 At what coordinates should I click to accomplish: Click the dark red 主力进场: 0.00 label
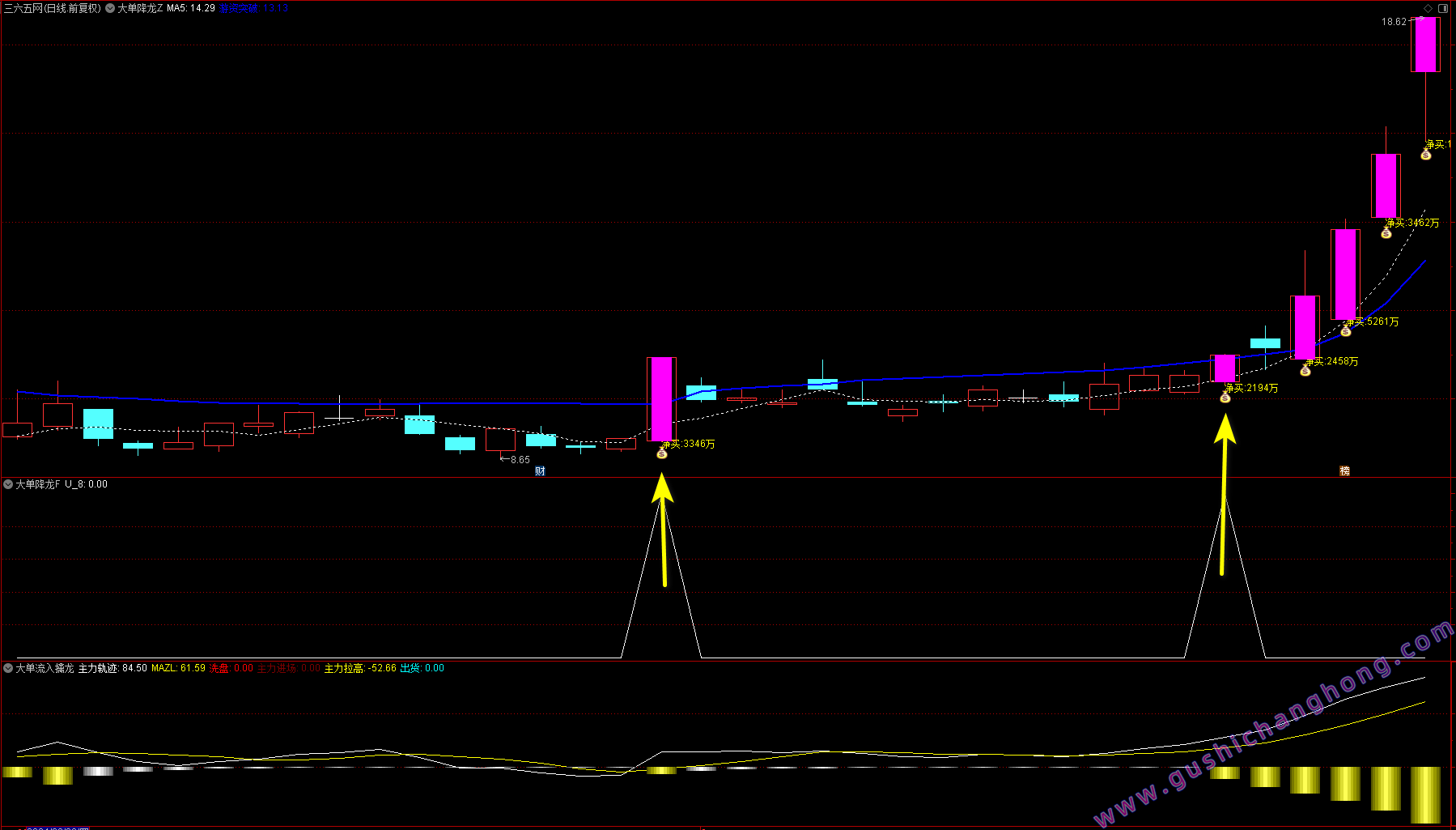coord(289,668)
